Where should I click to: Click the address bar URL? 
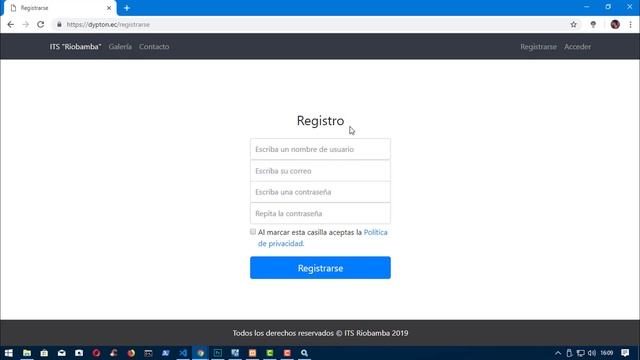click(108, 24)
